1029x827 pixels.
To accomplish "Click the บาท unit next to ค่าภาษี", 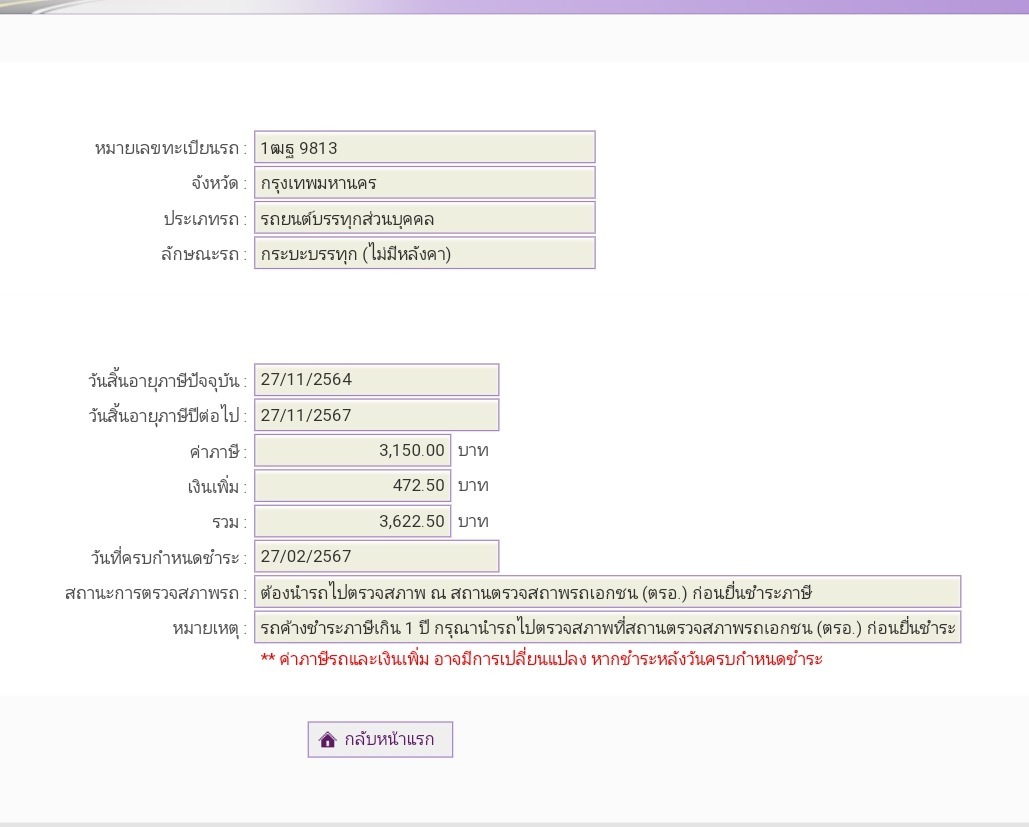I will click(x=473, y=451).
